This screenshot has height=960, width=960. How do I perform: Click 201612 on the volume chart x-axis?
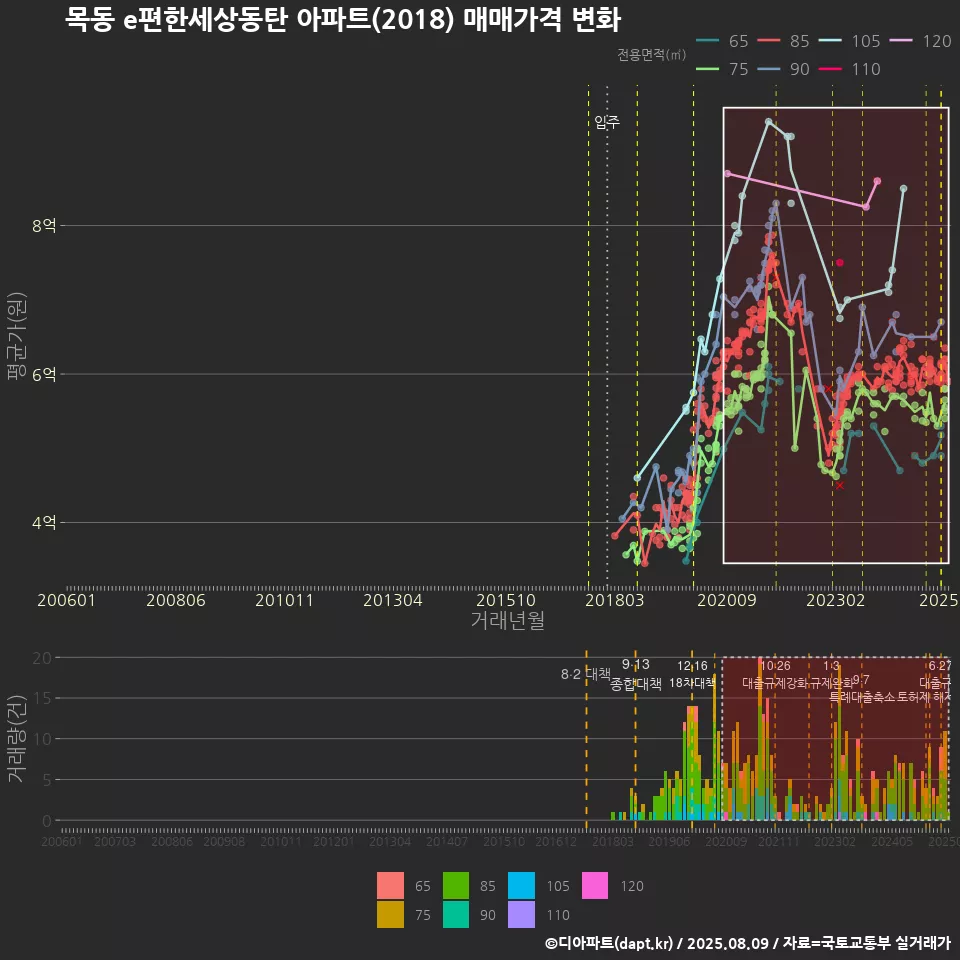tap(556, 842)
